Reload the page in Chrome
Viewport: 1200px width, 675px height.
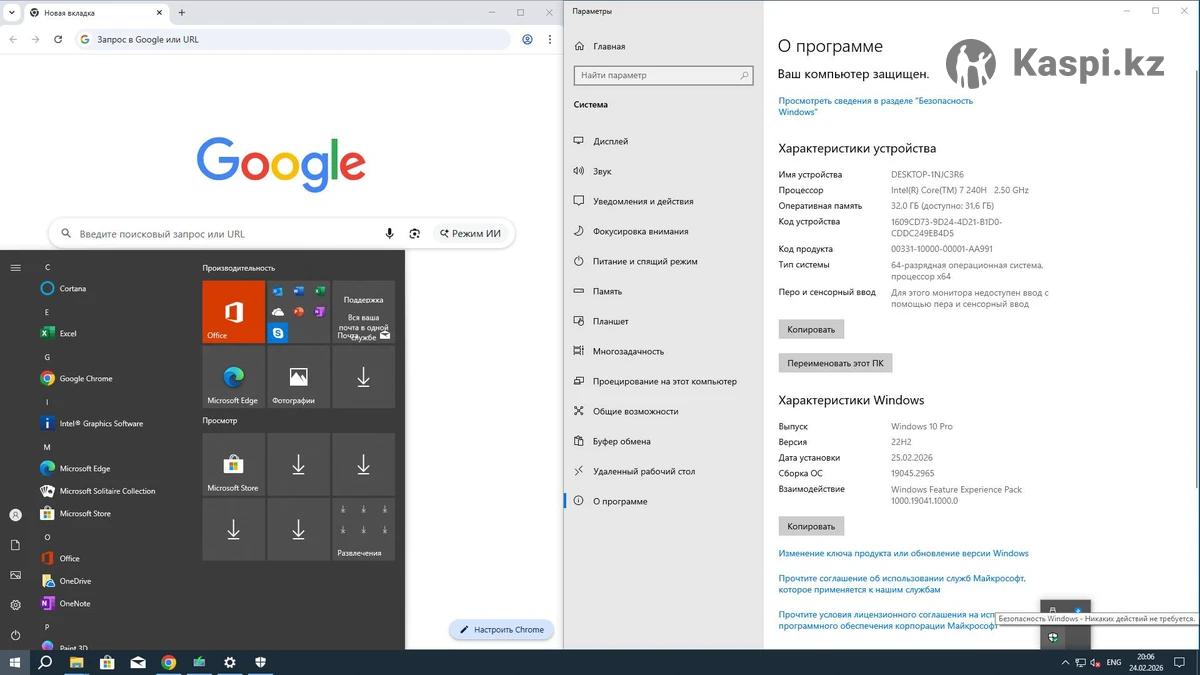pos(58,40)
